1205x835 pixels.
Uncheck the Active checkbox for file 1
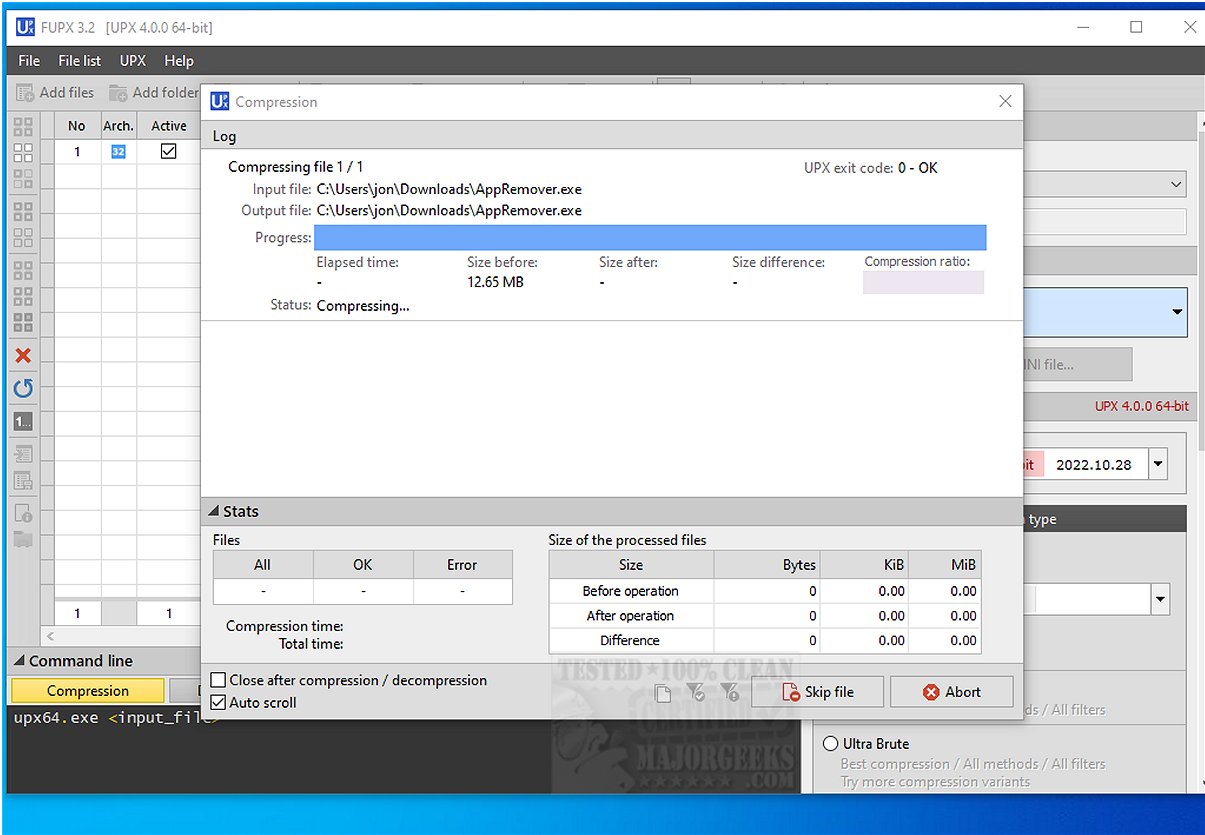tap(168, 151)
